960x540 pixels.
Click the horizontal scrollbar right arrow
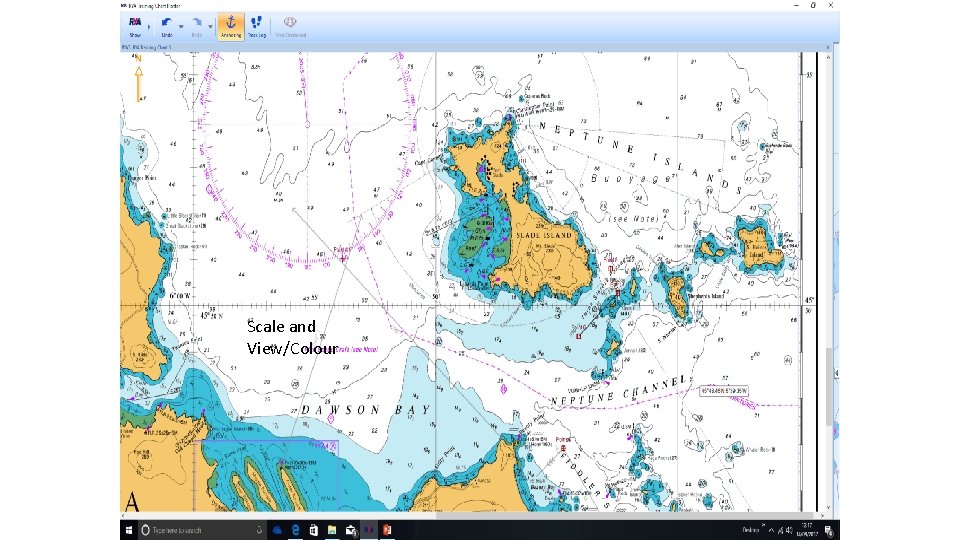pos(822,516)
